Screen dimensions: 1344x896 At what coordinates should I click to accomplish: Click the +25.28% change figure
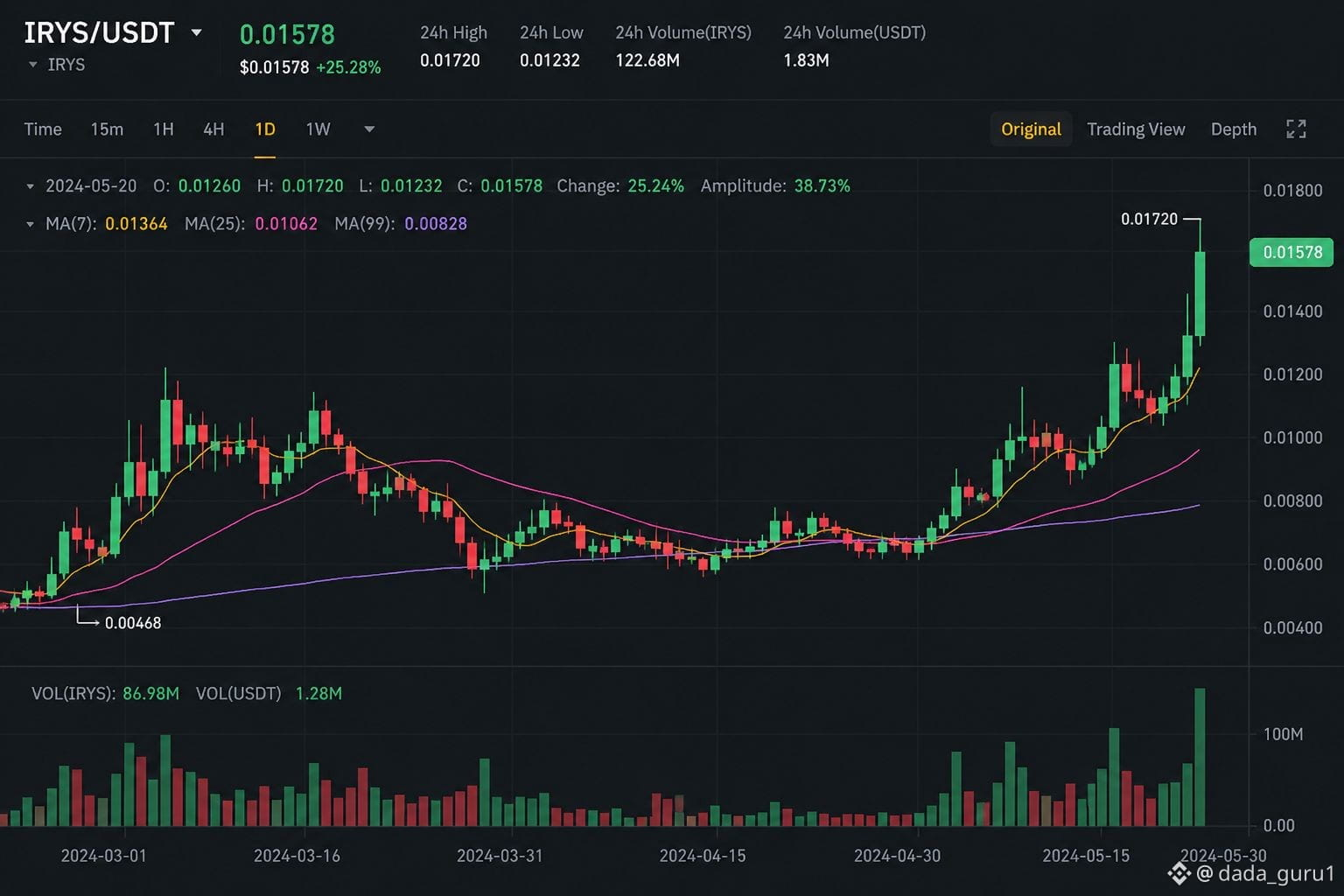(348, 67)
